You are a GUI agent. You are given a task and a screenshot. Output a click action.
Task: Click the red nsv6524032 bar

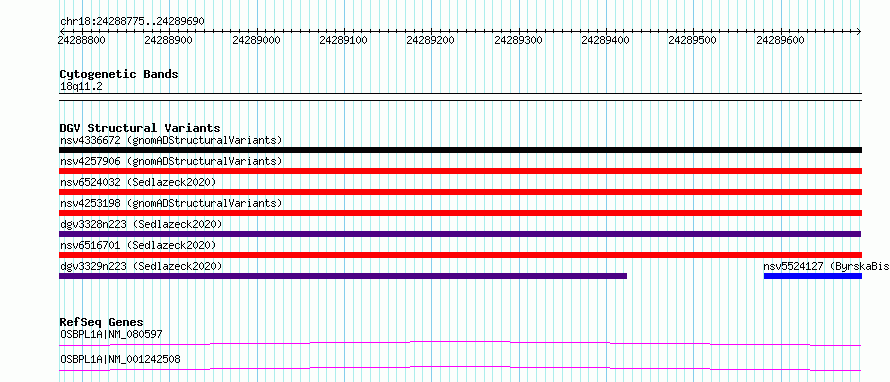click(460, 192)
